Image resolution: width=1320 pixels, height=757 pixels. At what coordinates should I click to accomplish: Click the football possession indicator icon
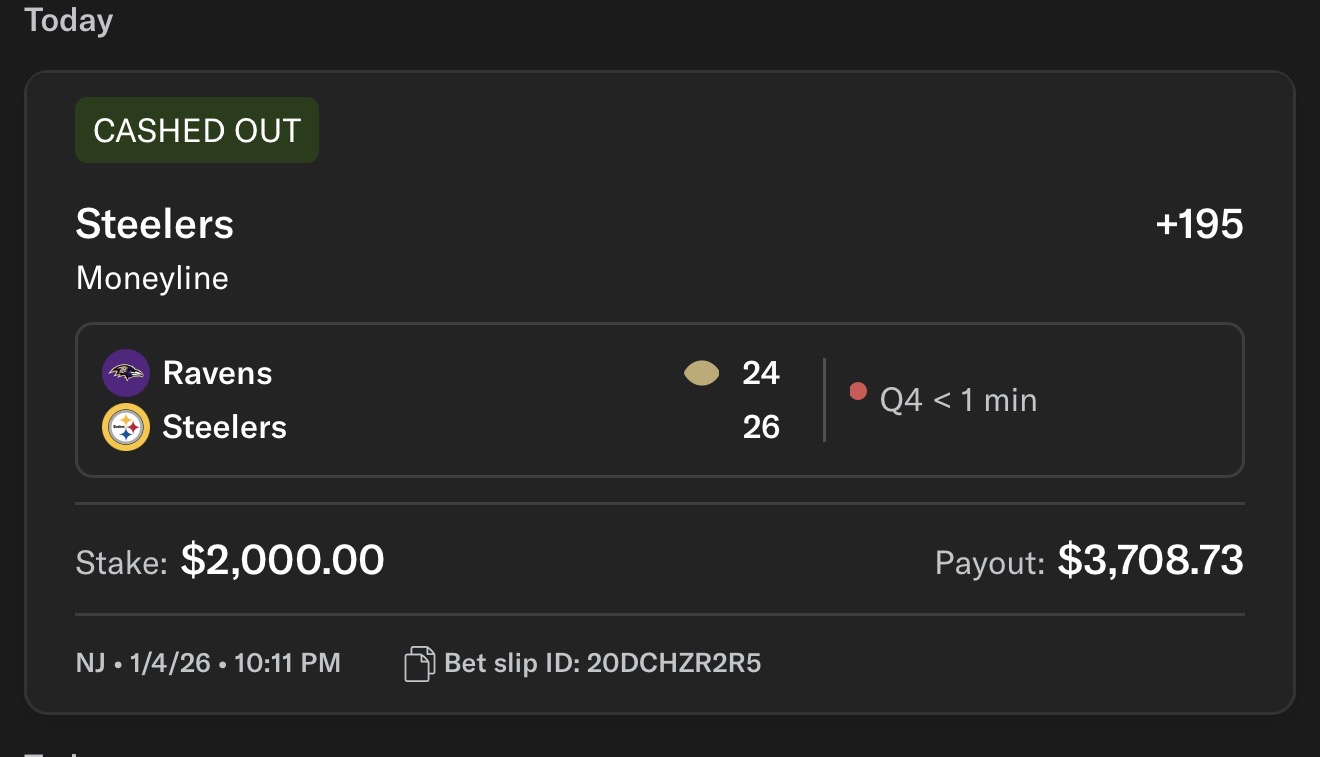[701, 374]
